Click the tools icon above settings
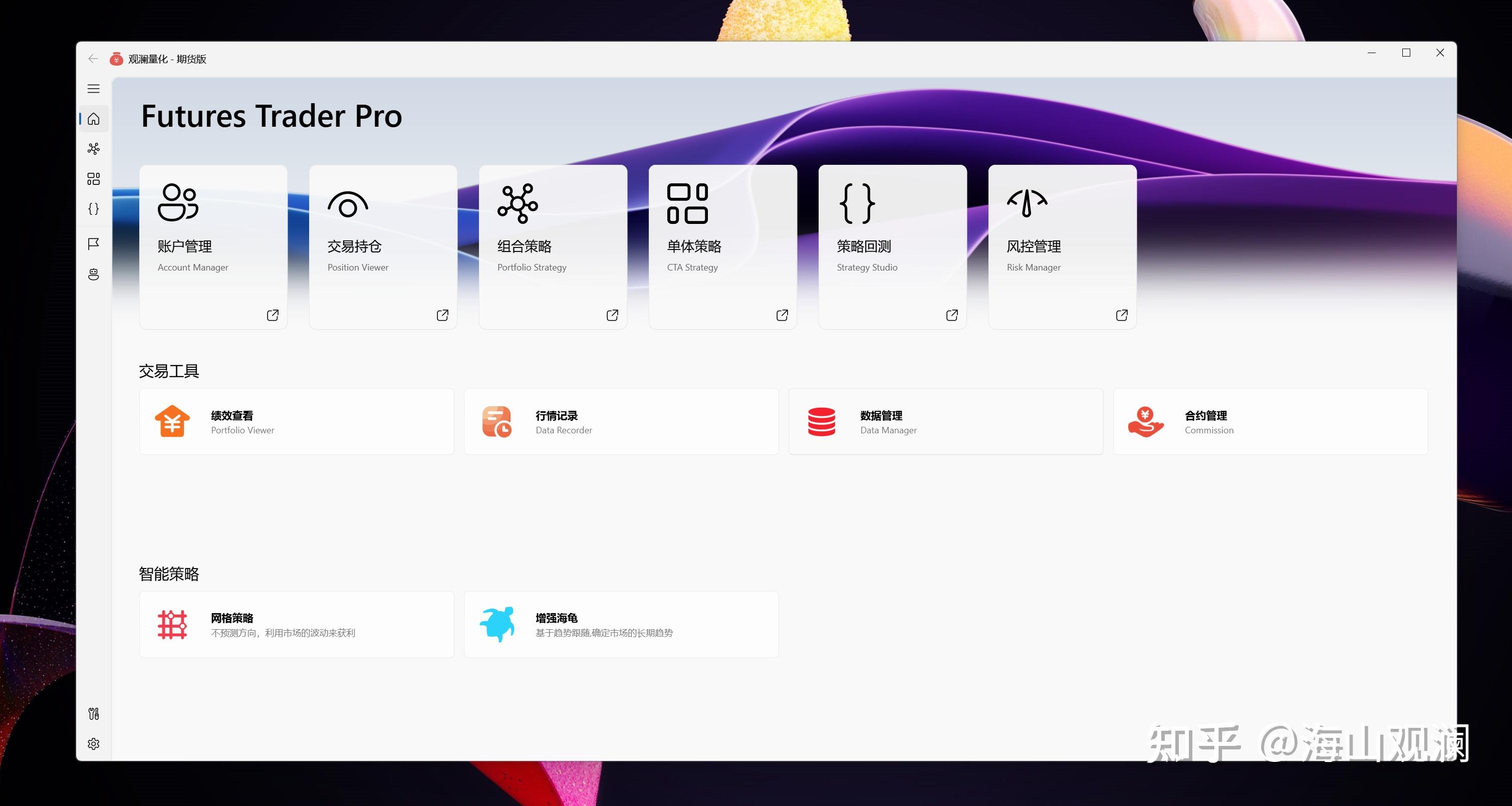The image size is (1512, 806). pyautogui.click(x=93, y=714)
